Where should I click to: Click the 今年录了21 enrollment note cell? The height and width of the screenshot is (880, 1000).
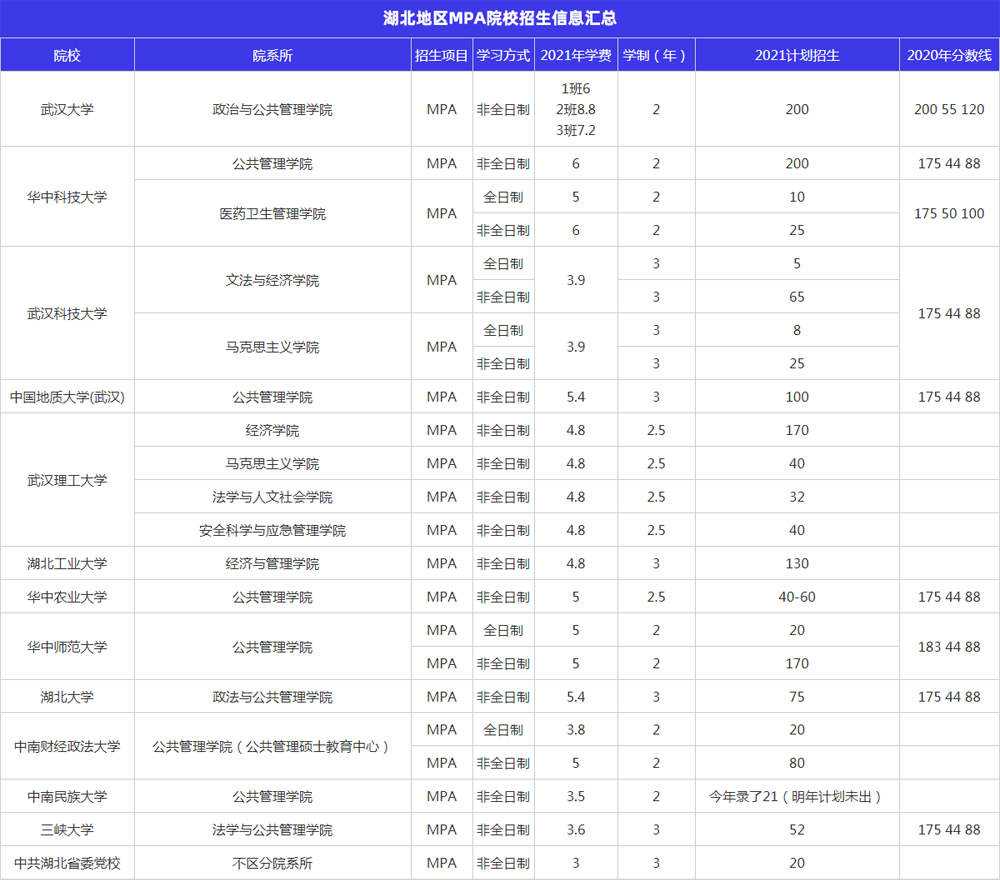(x=797, y=797)
